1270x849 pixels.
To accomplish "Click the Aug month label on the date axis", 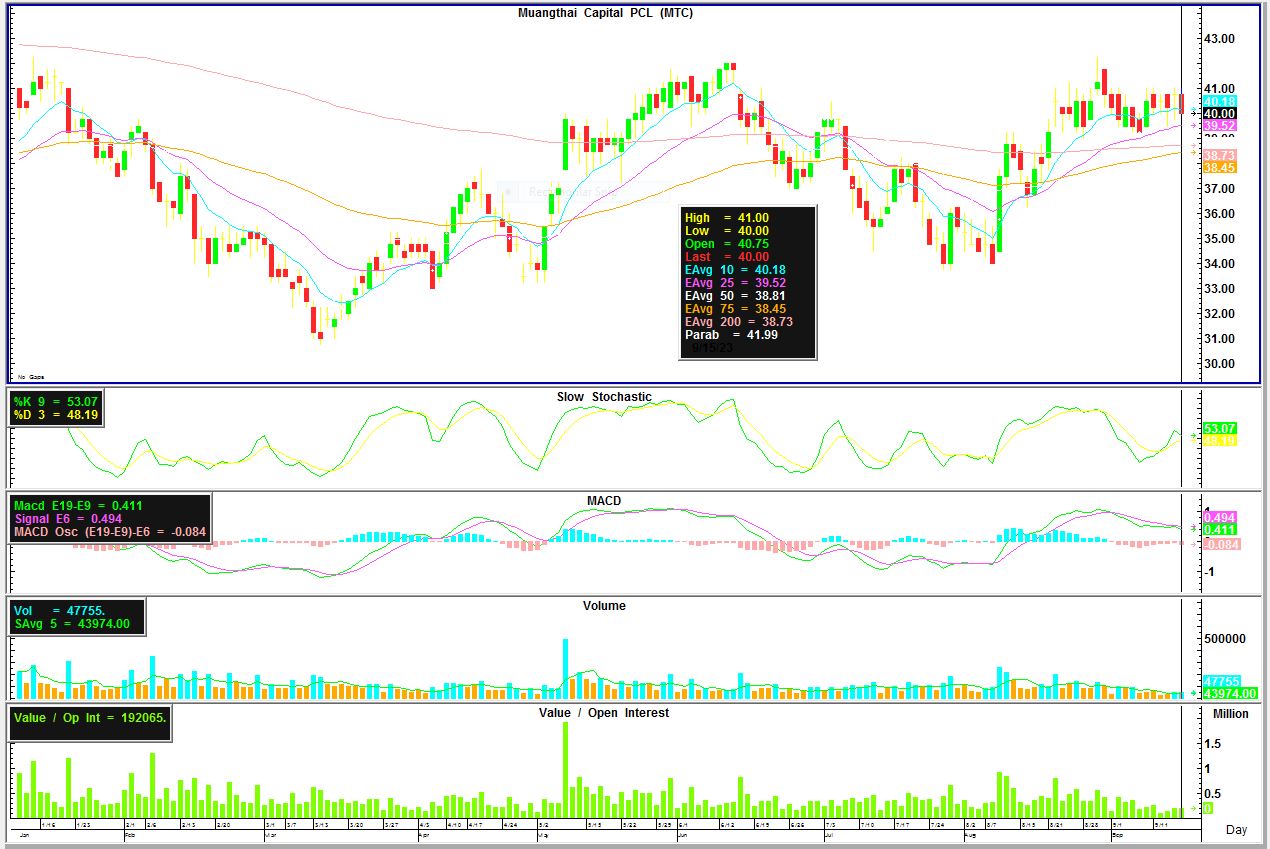I will (969, 833).
